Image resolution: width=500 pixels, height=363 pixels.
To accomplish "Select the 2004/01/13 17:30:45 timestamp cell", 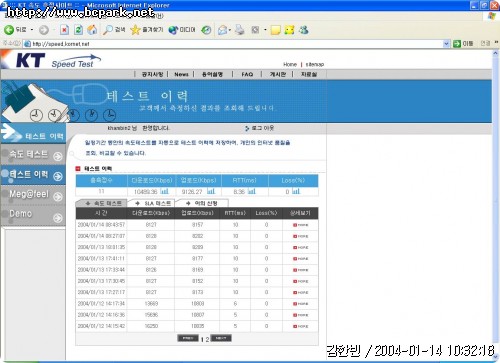I will (101, 281).
